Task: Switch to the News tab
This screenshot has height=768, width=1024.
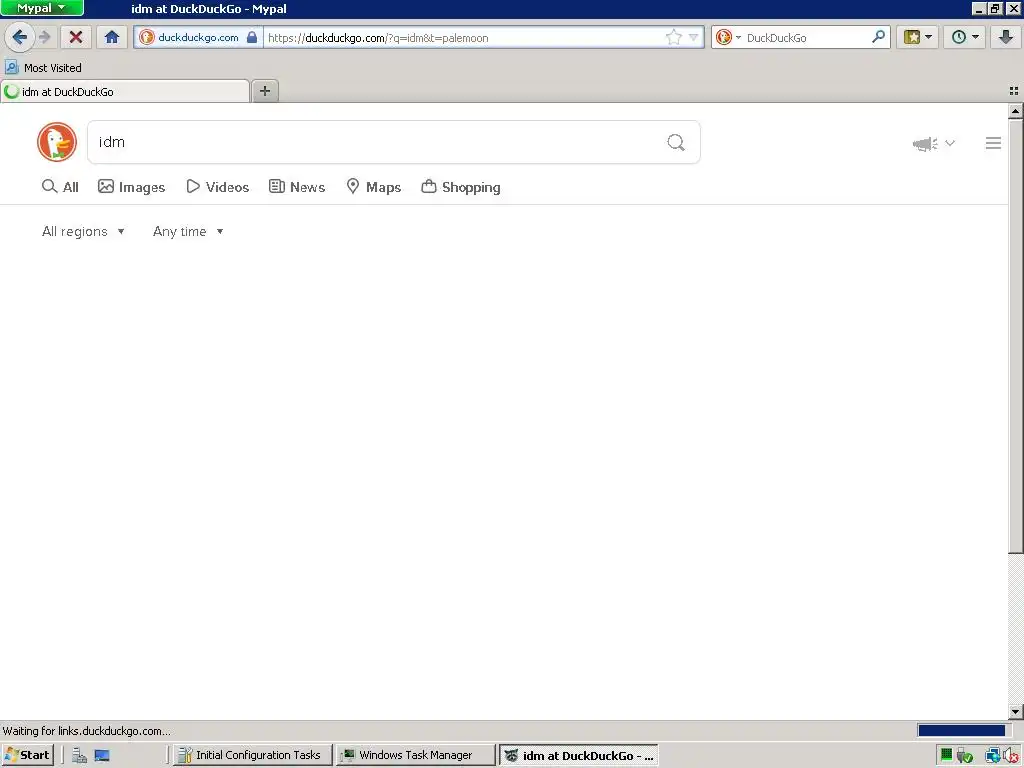Action: click(x=297, y=187)
